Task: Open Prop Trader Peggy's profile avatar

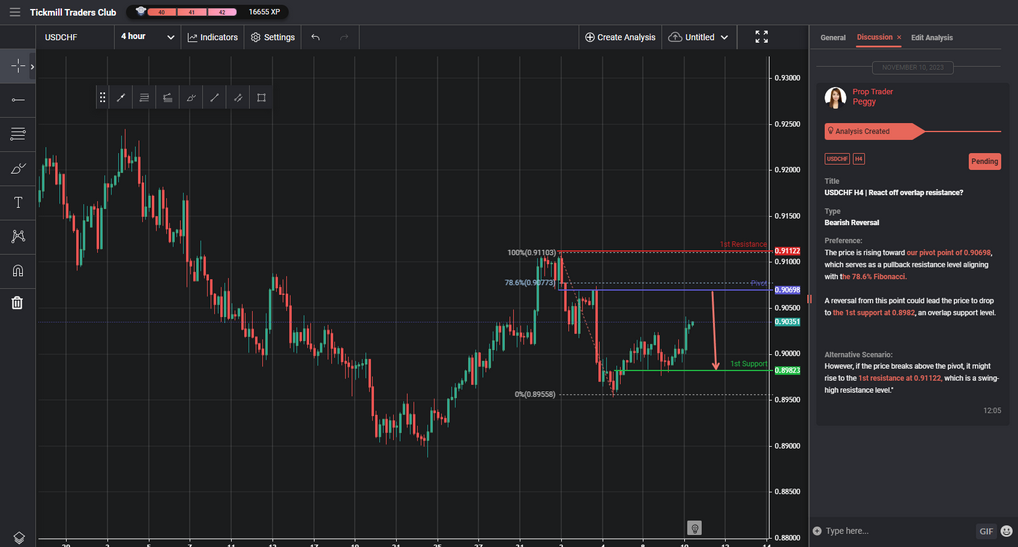Action: click(x=835, y=97)
